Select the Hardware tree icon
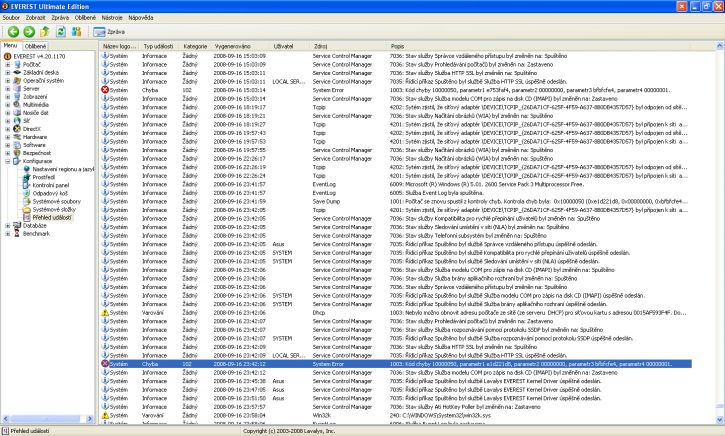 [18, 137]
